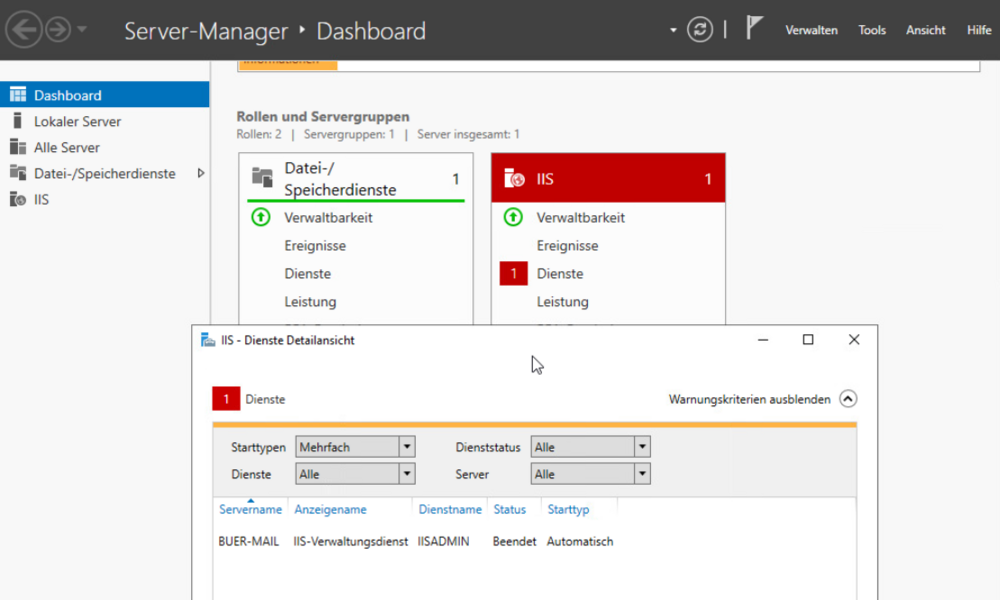Open the notifications flag icon
This screenshot has width=1000, height=600.
[755, 29]
